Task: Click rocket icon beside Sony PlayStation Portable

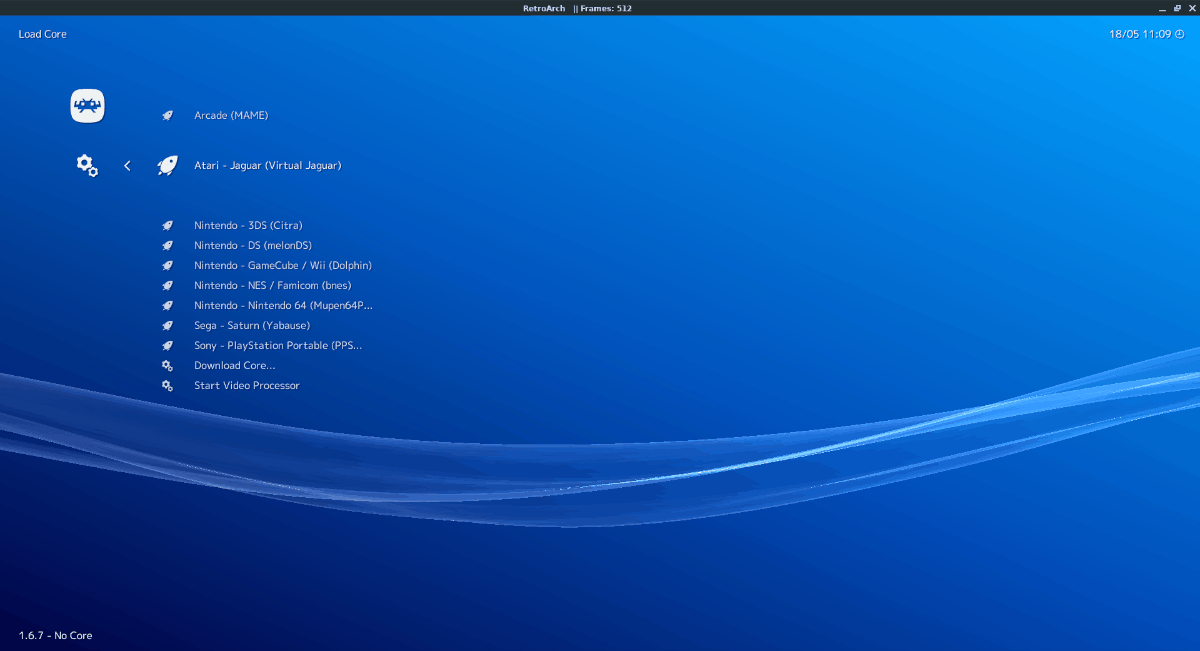Action: (167, 346)
